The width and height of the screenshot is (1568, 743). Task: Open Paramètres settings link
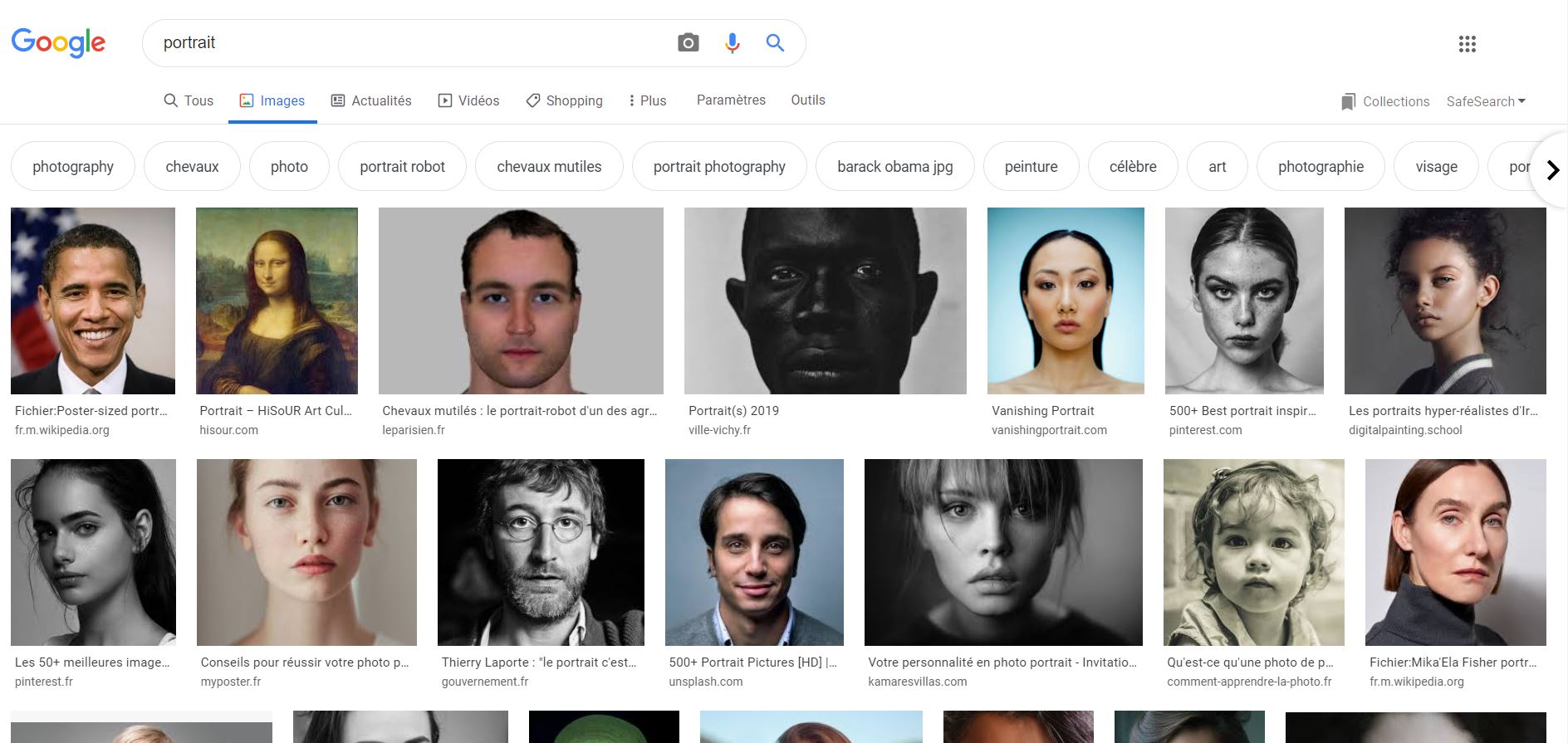point(731,100)
